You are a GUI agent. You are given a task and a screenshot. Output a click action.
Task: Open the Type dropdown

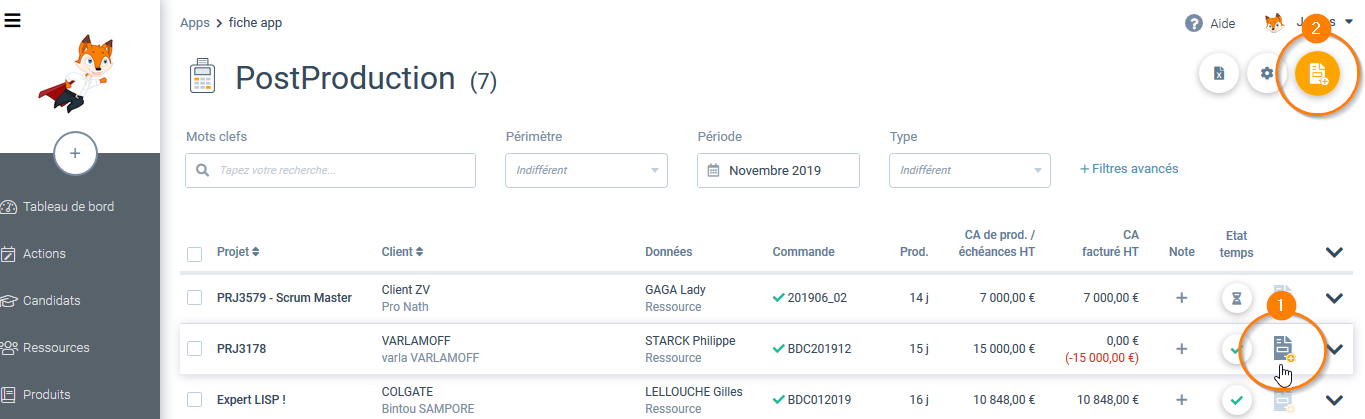970,170
